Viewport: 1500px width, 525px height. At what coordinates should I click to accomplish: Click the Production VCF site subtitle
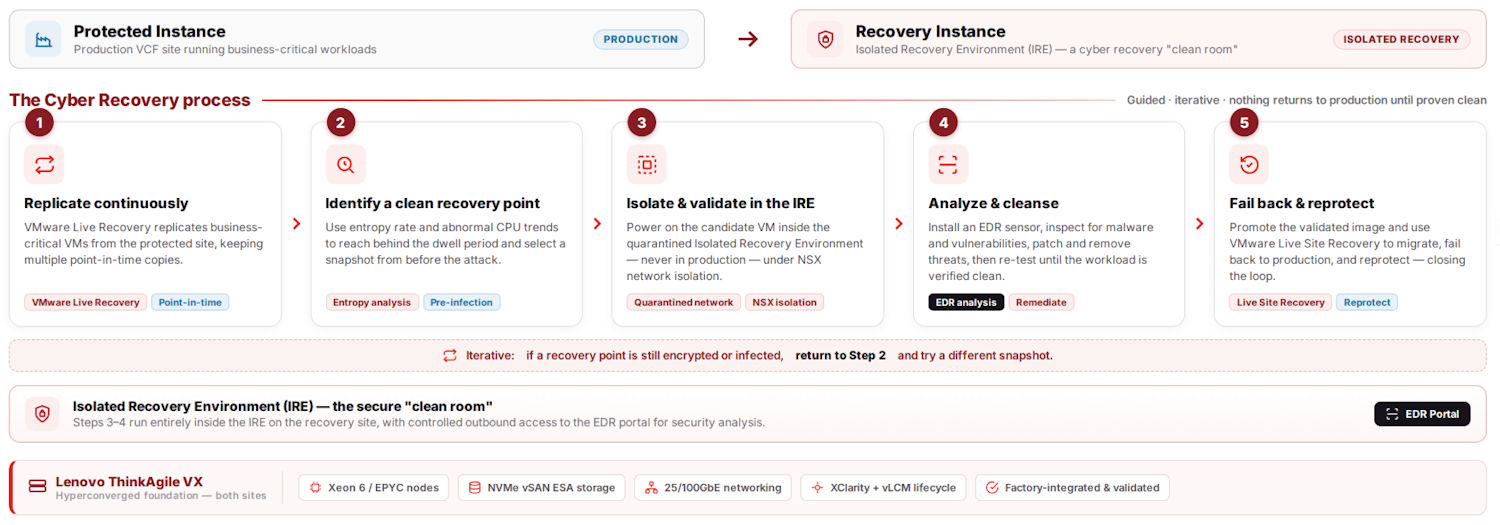click(225, 49)
